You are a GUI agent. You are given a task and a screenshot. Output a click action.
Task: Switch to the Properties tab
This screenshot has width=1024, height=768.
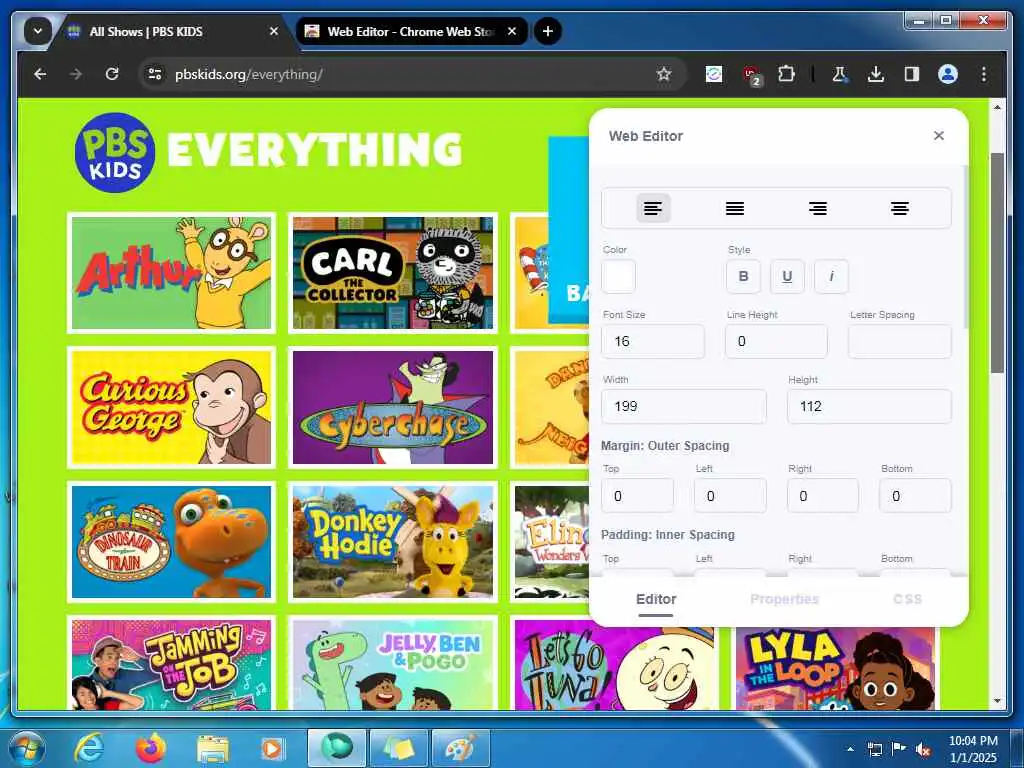[784, 599]
